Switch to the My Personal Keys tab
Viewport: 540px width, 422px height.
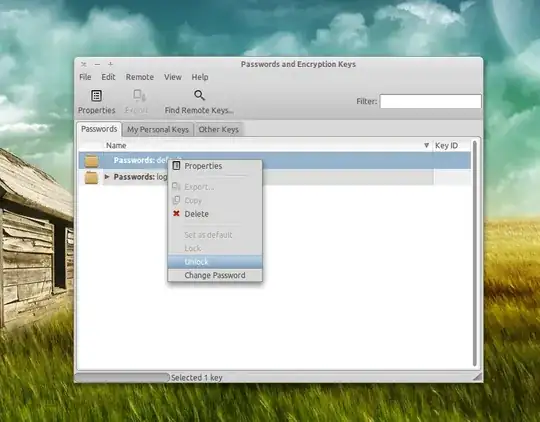158,130
